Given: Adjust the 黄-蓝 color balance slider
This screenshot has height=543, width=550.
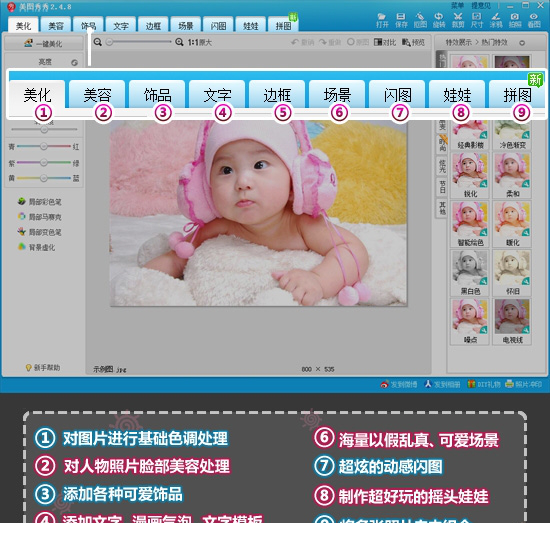Looking at the screenshot, I should pos(43,178).
